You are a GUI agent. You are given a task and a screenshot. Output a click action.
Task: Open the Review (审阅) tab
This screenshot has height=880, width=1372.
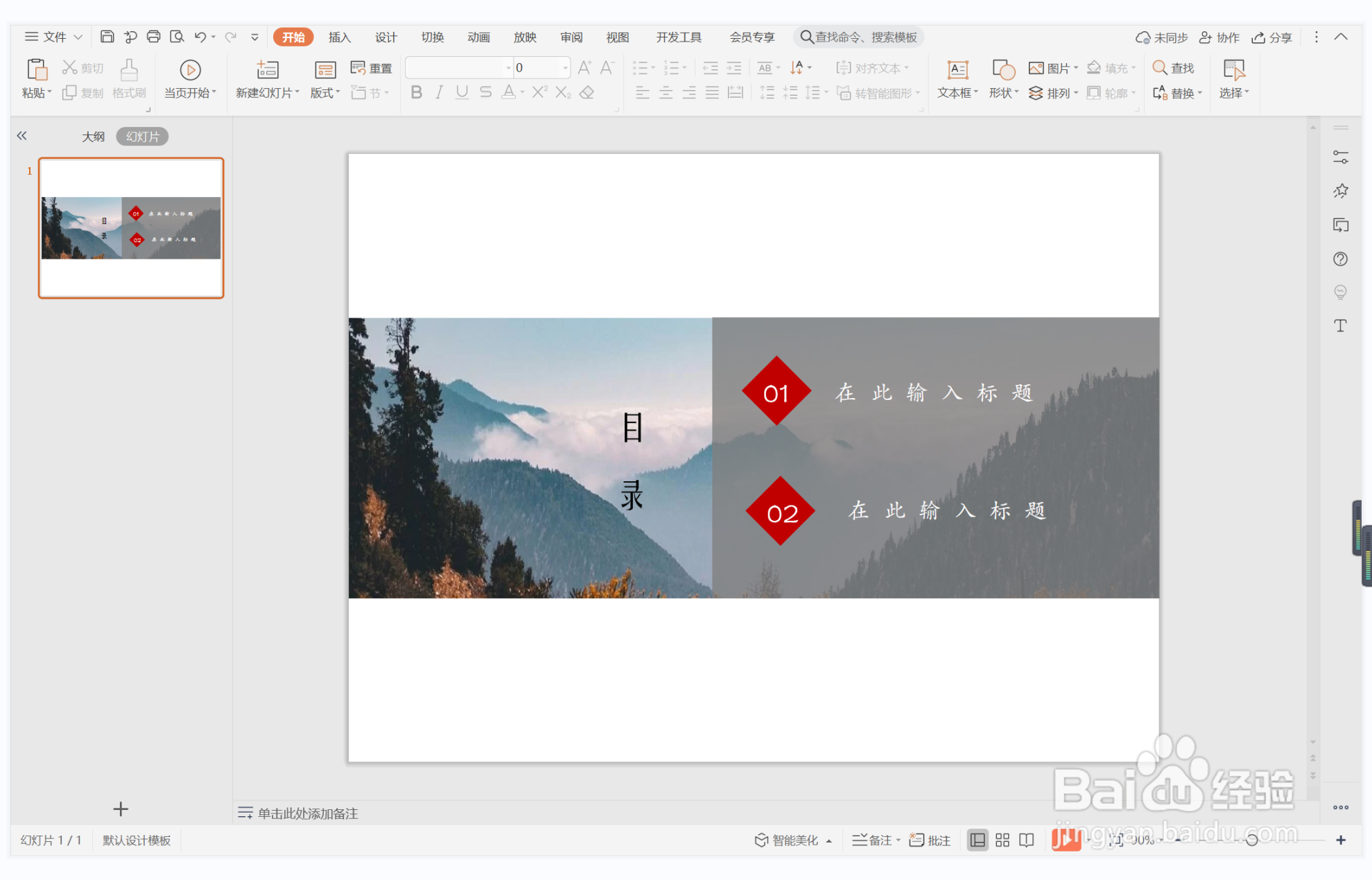tap(571, 37)
